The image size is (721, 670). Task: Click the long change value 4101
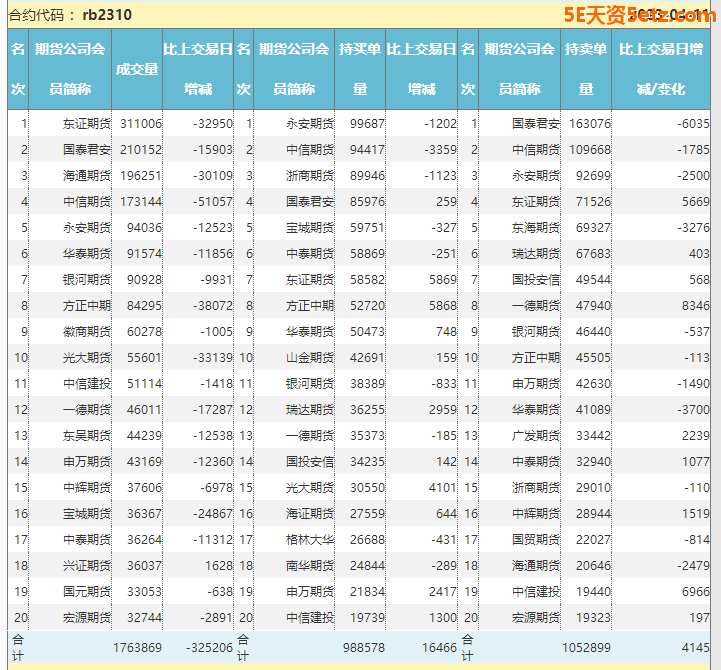[x=443, y=487]
